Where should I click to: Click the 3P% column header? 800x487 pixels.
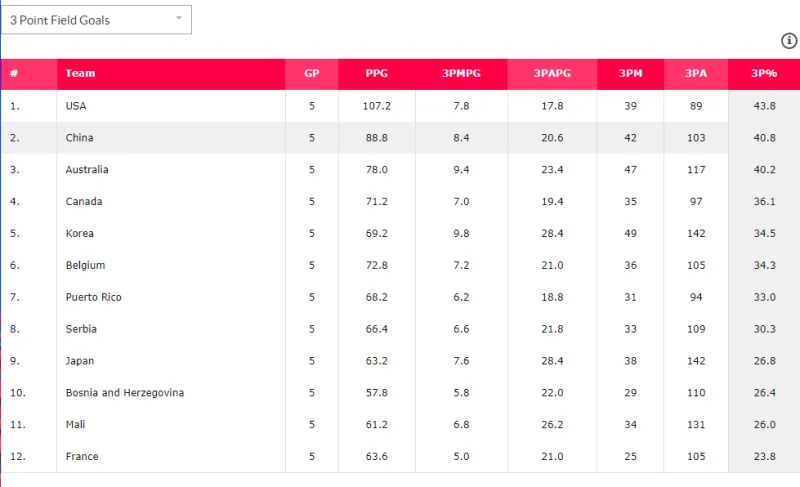tap(764, 74)
